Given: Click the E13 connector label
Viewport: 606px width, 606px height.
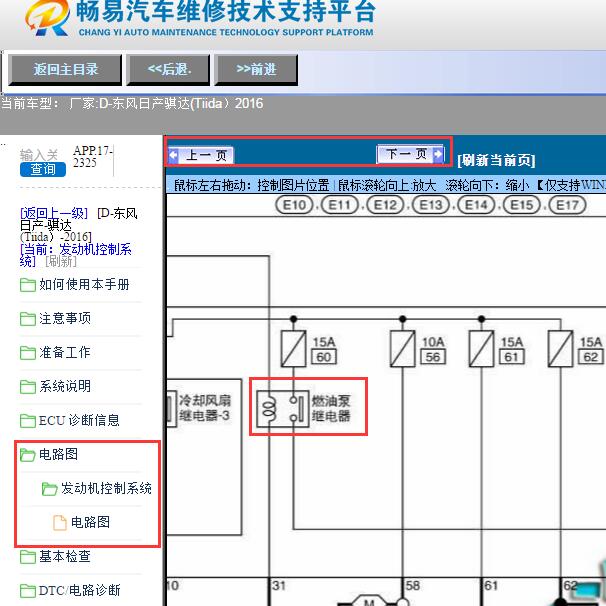Looking at the screenshot, I should [x=431, y=205].
